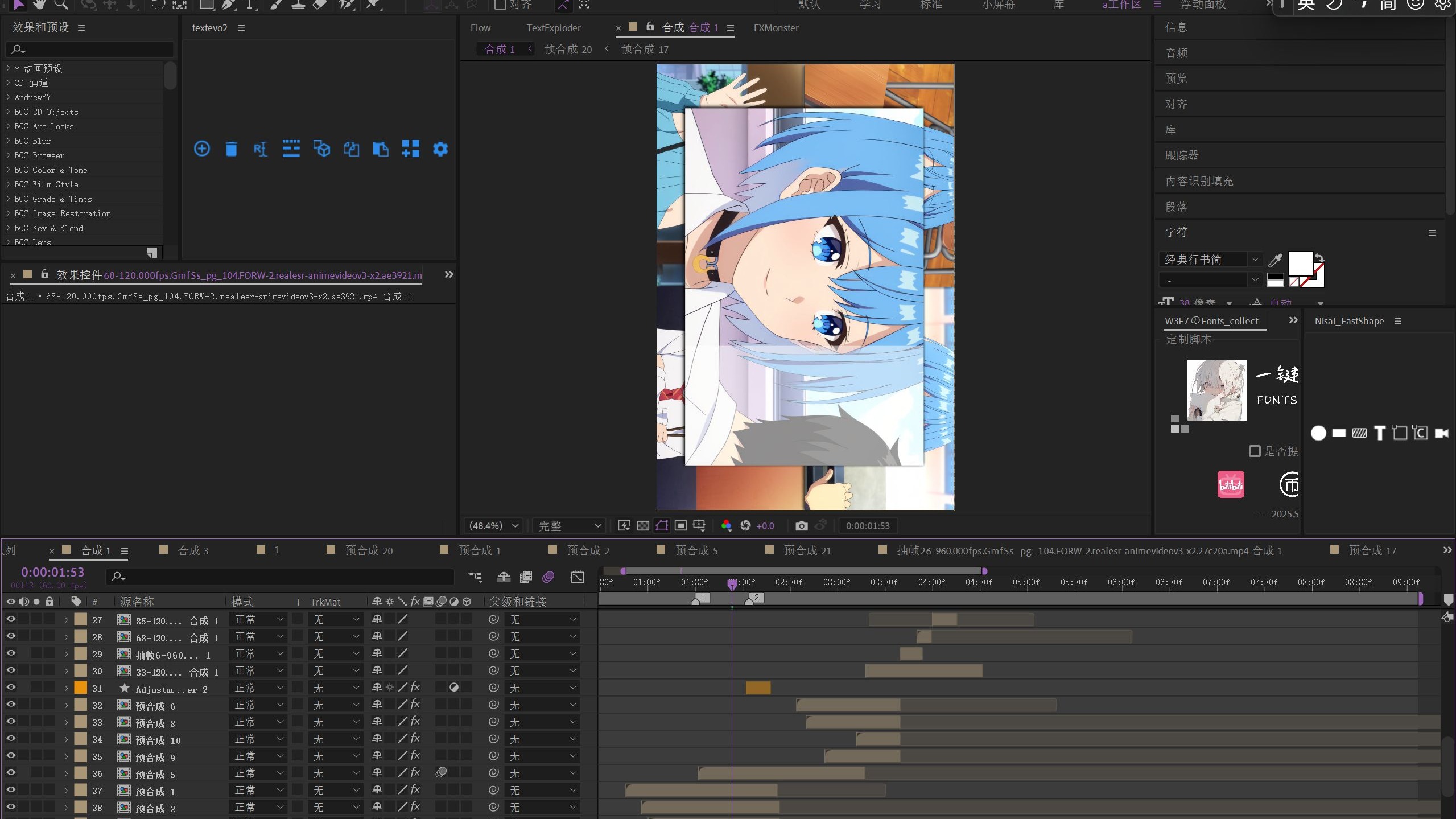Enable frame blending icon in timeline
The width and height of the screenshot is (1456, 819).
click(526, 577)
